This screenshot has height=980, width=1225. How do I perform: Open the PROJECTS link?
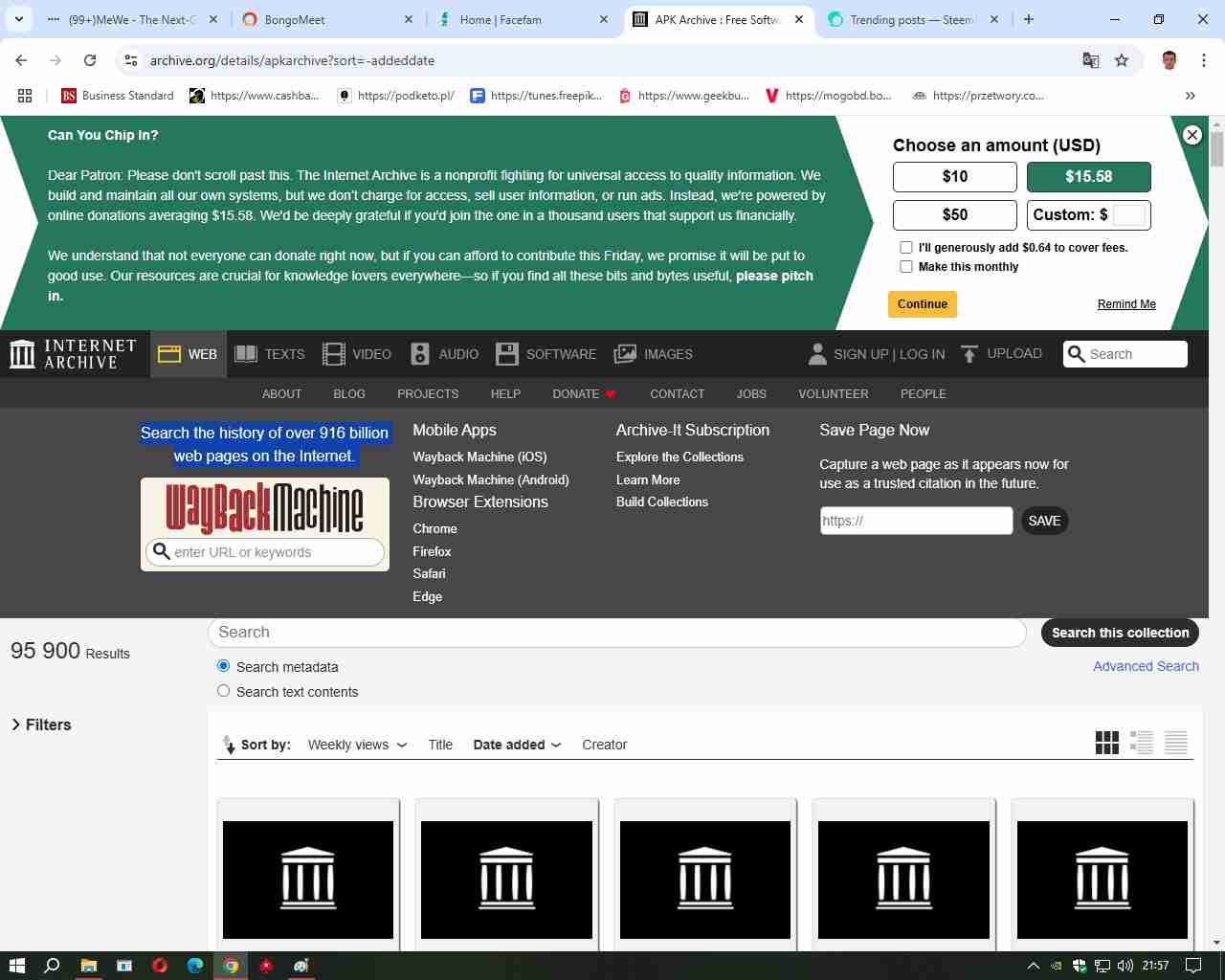pyautogui.click(x=428, y=394)
